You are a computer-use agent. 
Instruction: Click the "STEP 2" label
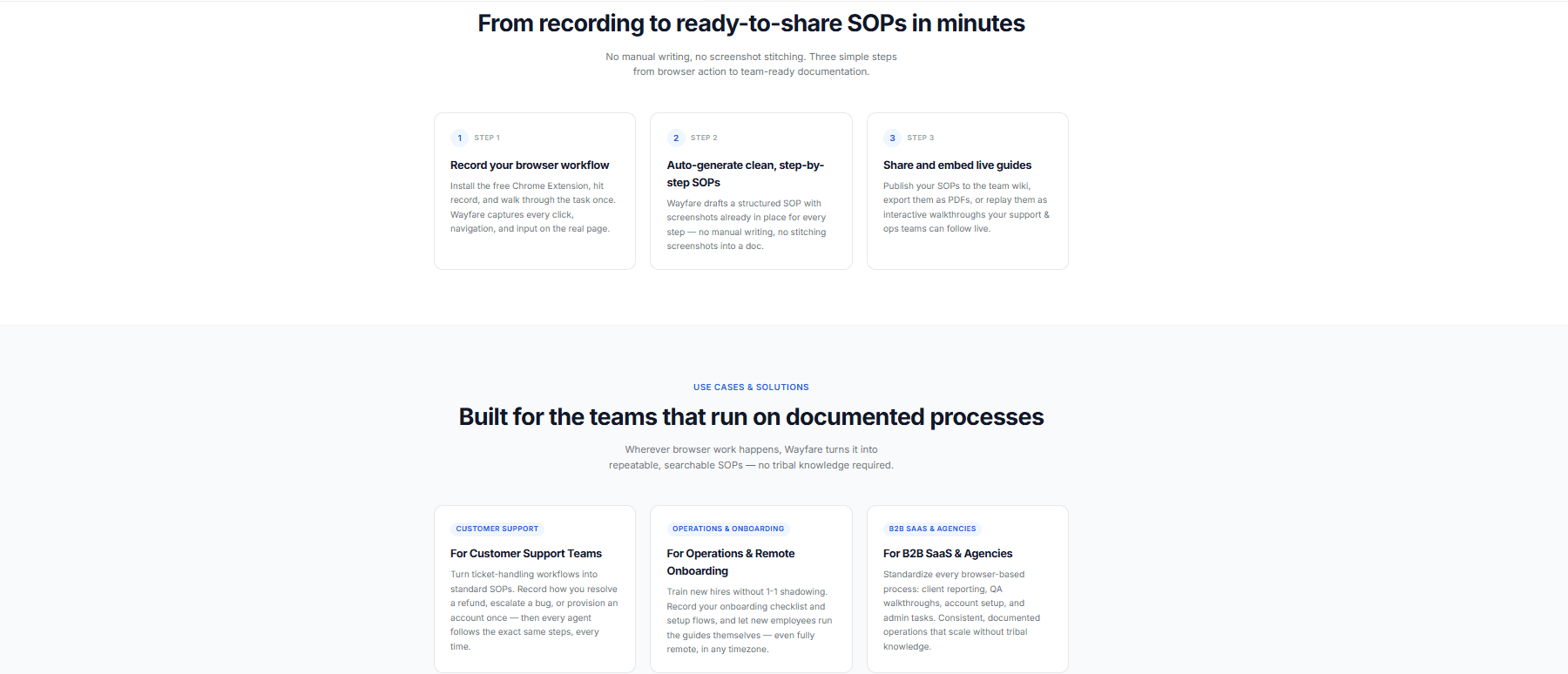click(x=704, y=138)
